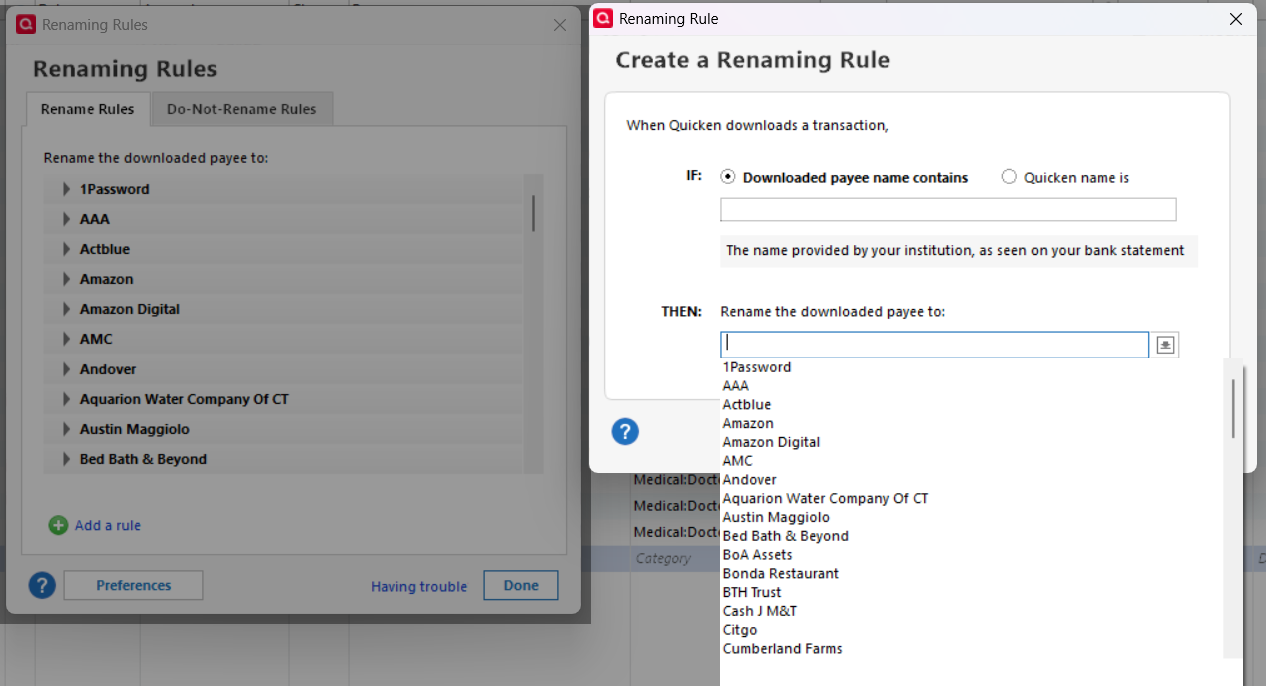1266x686 pixels.
Task: Open the payee list dropdown button
Action: pyautogui.click(x=1165, y=344)
